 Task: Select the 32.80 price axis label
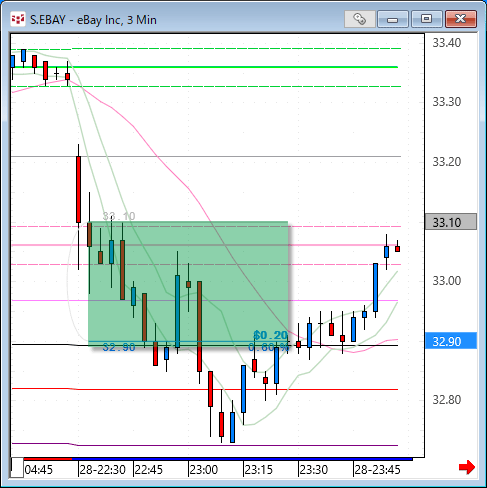(447, 400)
